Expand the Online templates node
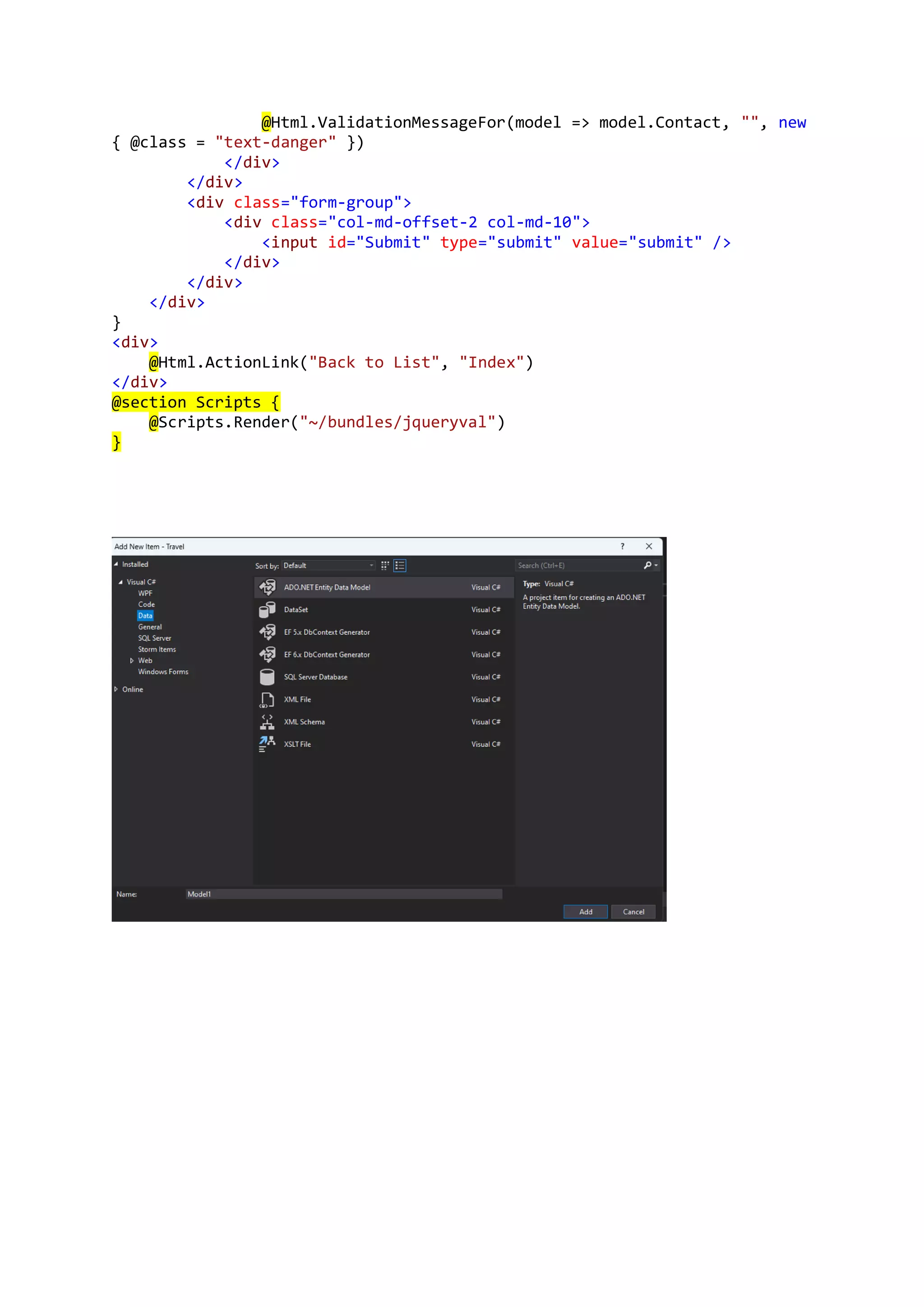The image size is (924, 1307). point(116,689)
